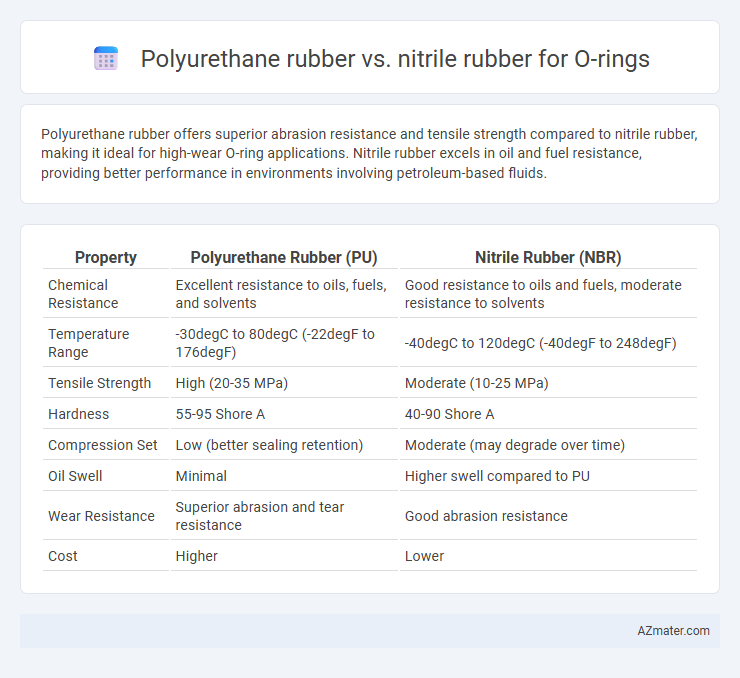Click the AZmater.com footer link

(673, 631)
